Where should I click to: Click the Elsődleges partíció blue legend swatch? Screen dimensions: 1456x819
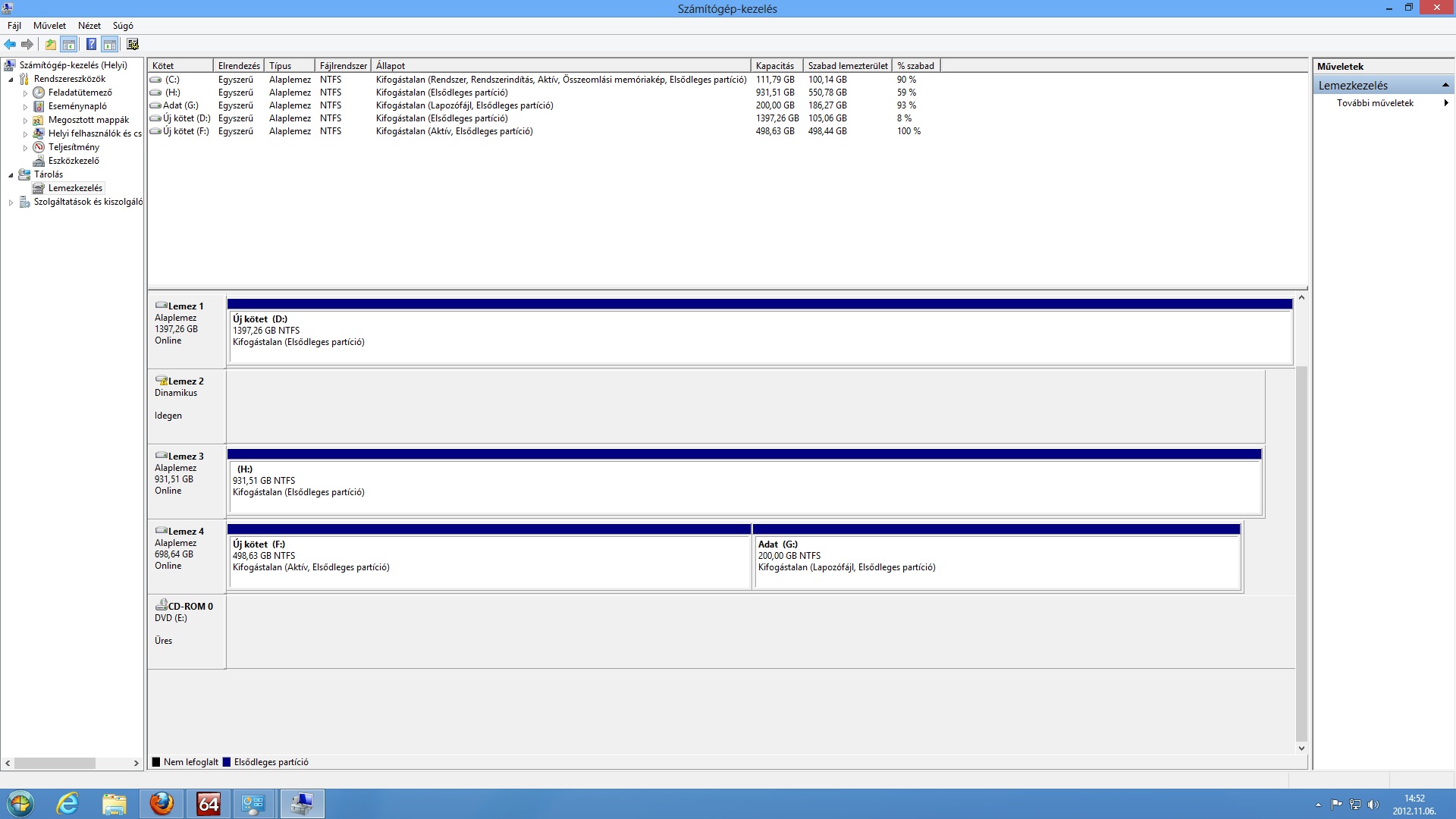coord(226,762)
